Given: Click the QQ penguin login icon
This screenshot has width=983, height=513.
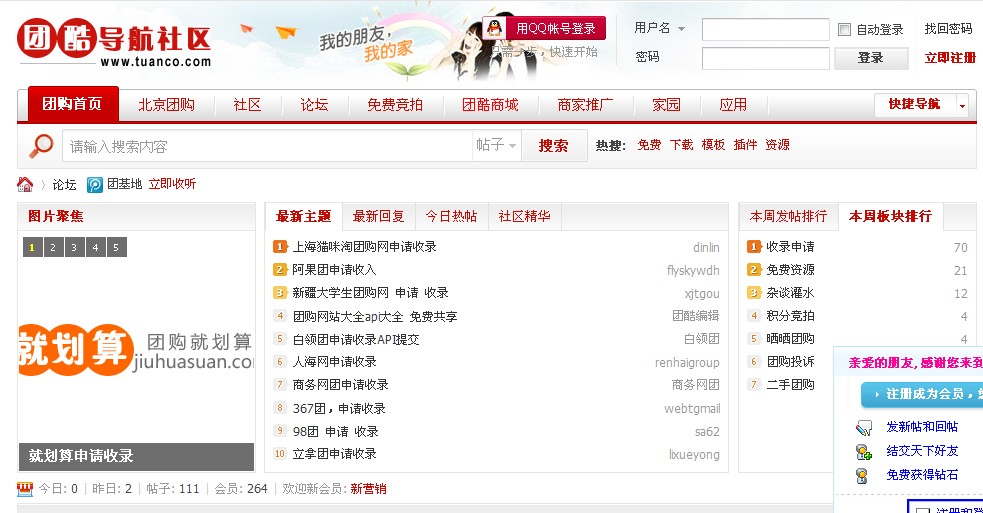Looking at the screenshot, I should (495, 28).
